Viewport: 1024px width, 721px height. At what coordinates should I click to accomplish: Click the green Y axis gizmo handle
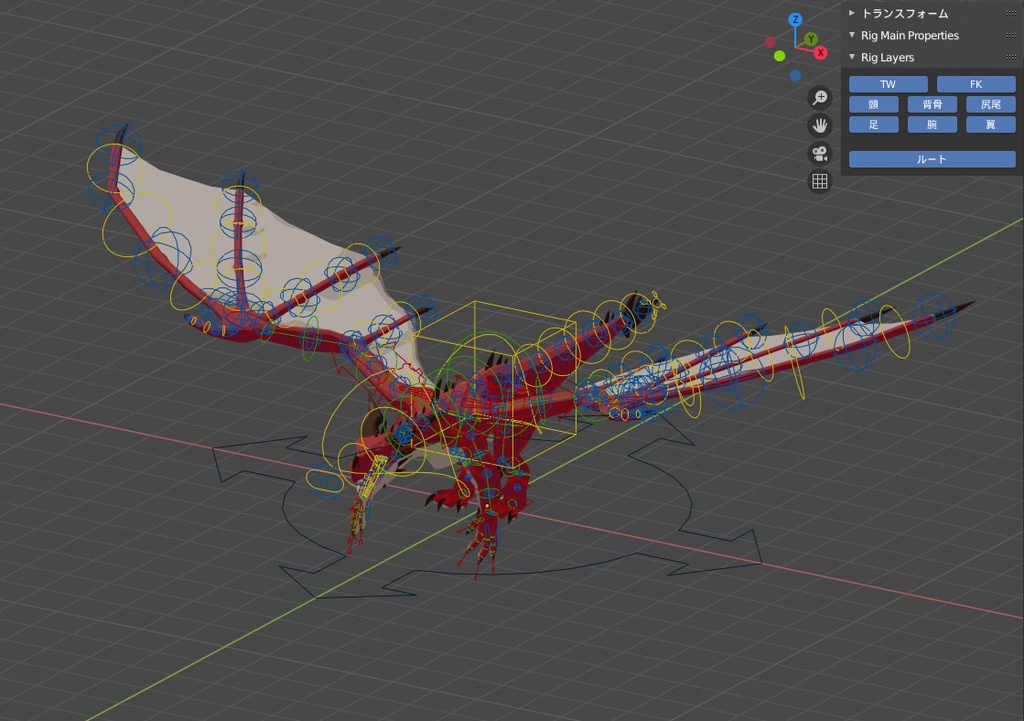[x=810, y=39]
